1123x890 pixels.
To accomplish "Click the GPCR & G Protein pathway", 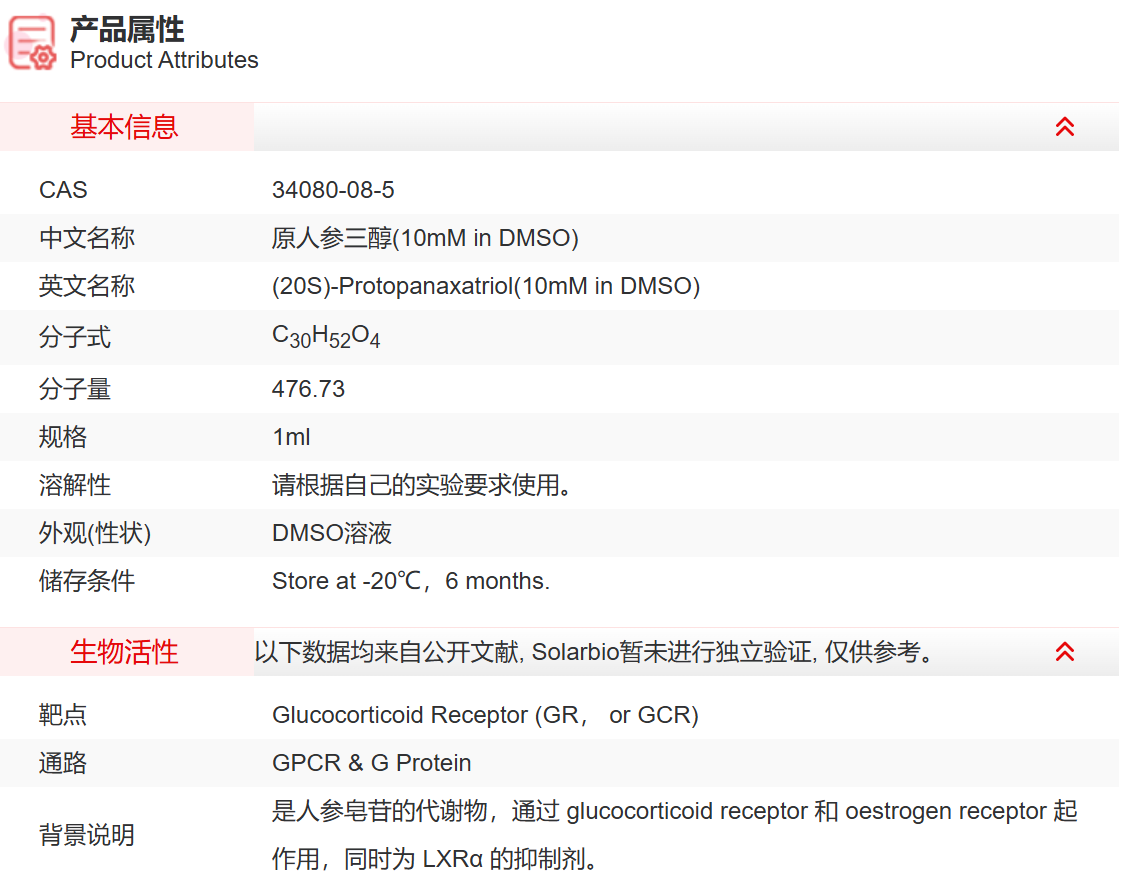I will pos(371,763).
